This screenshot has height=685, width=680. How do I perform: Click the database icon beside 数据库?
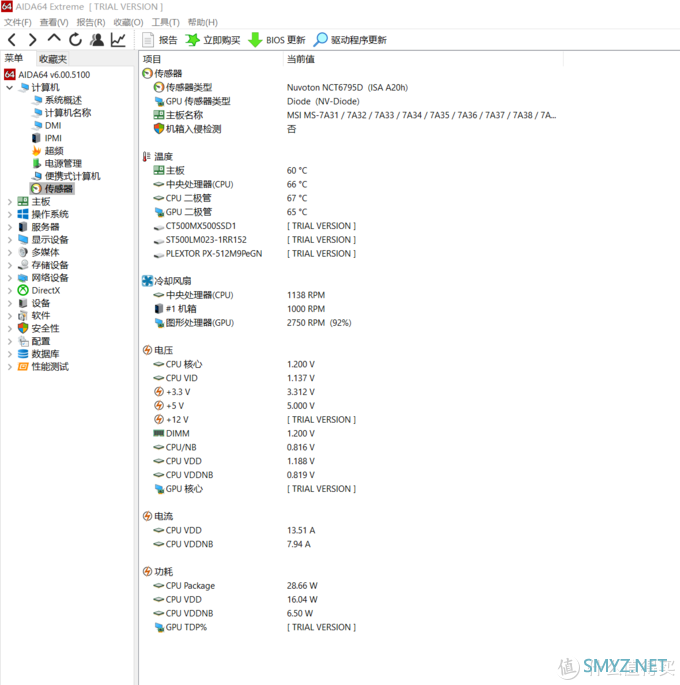pos(23,354)
